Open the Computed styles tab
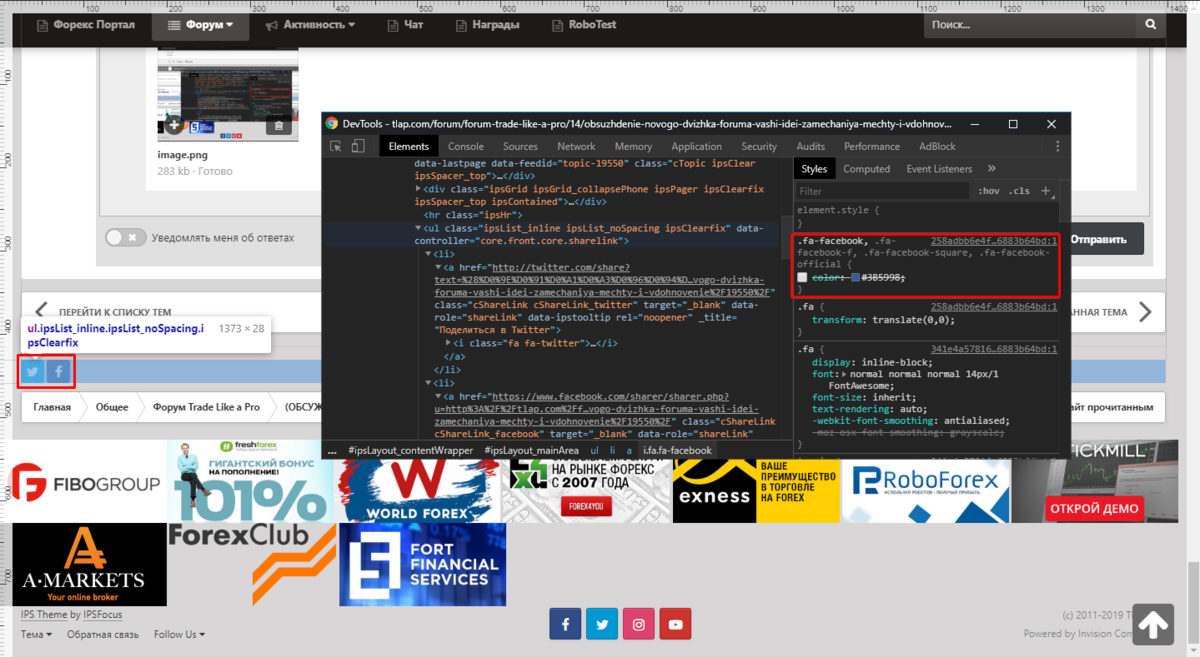 866,169
